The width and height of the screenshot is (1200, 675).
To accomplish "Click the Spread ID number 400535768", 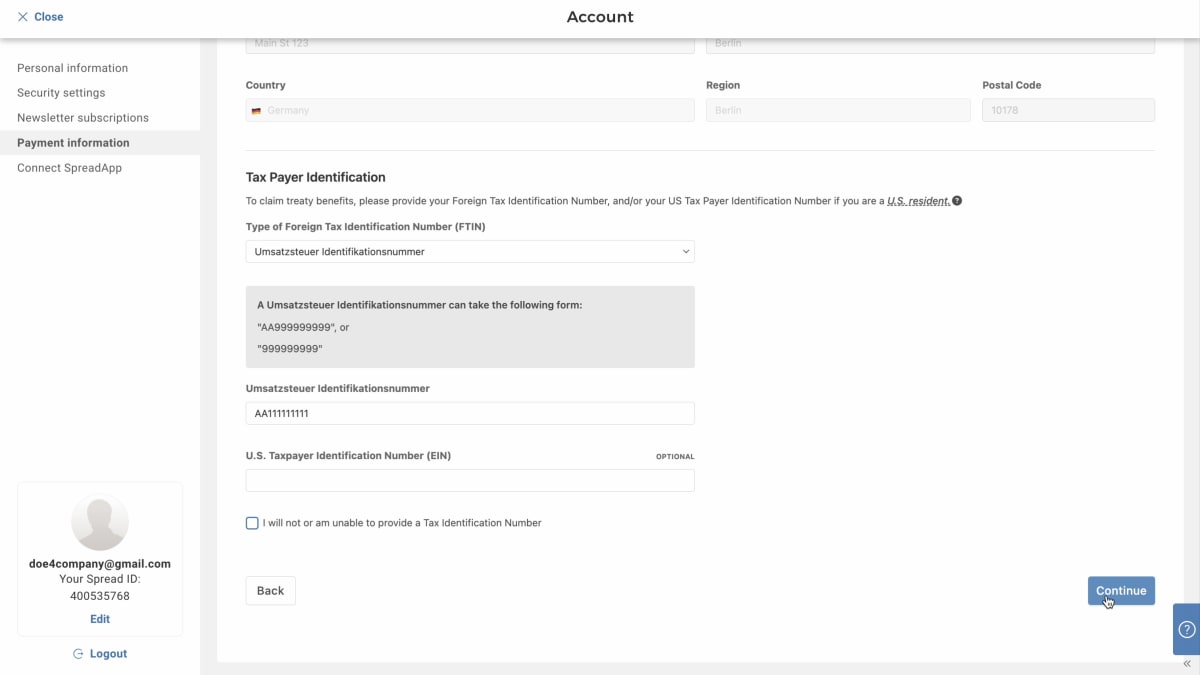I will click(x=100, y=596).
